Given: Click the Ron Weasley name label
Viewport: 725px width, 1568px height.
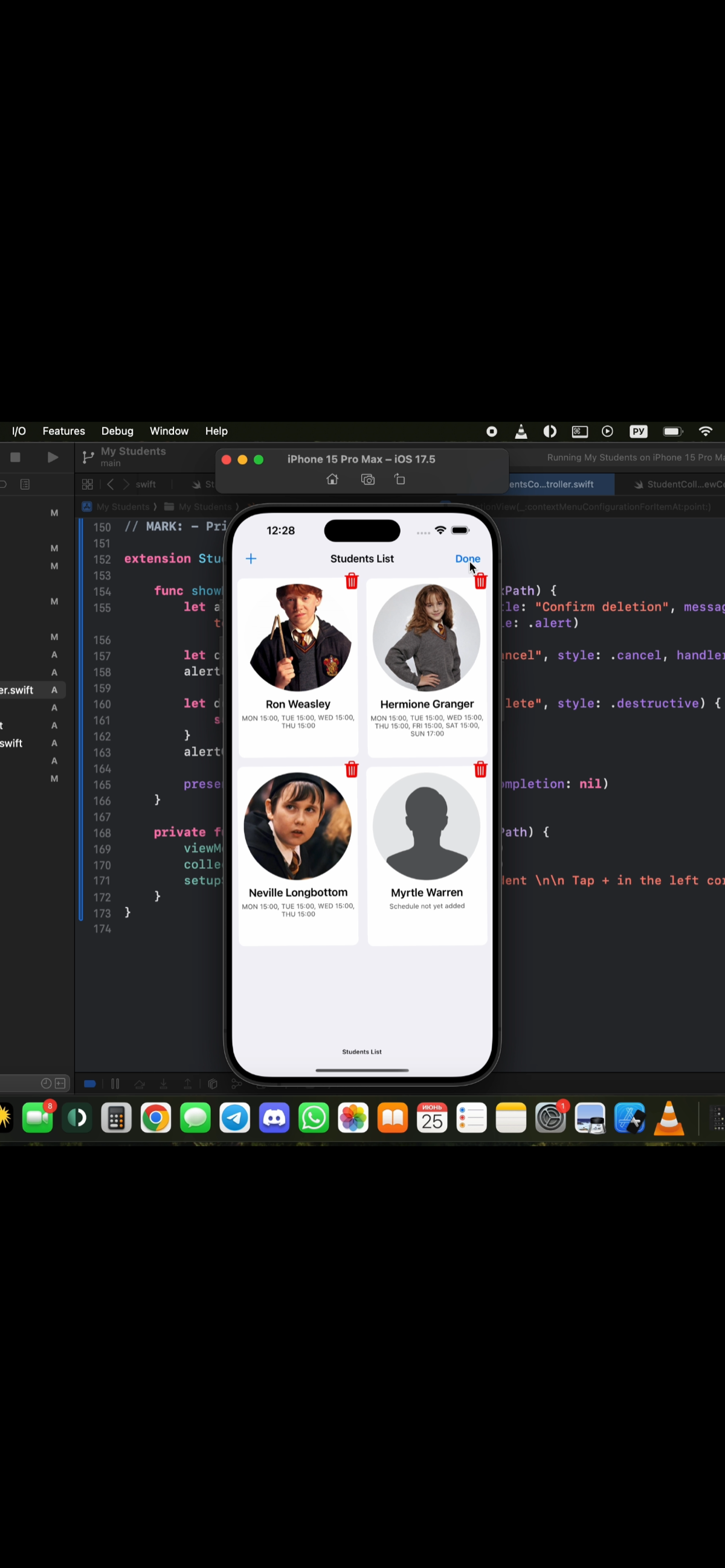Looking at the screenshot, I should pyautogui.click(x=298, y=703).
